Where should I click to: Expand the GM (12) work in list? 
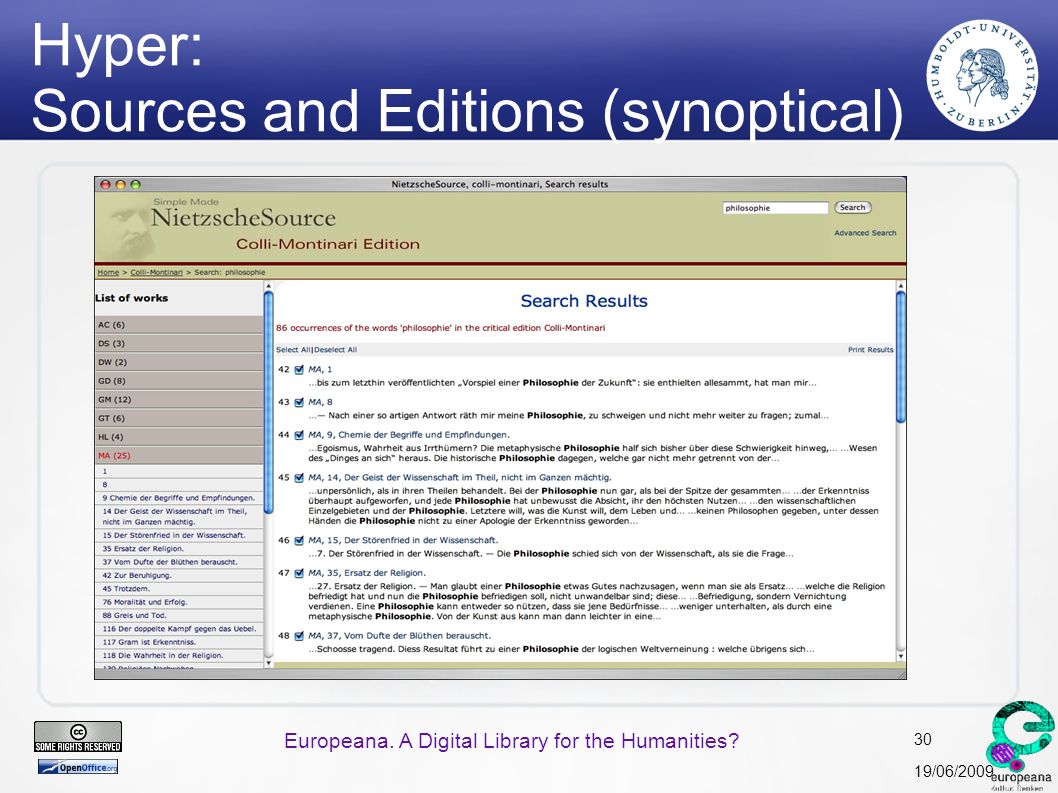179,400
